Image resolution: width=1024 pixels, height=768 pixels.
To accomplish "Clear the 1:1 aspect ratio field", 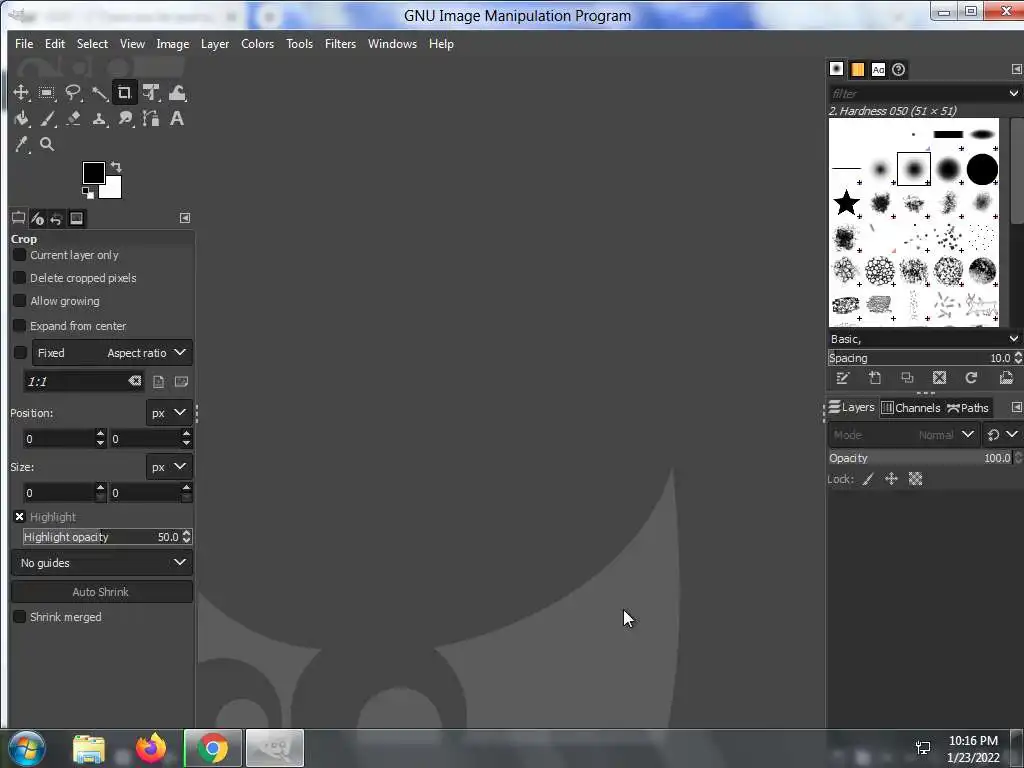I will pos(135,381).
